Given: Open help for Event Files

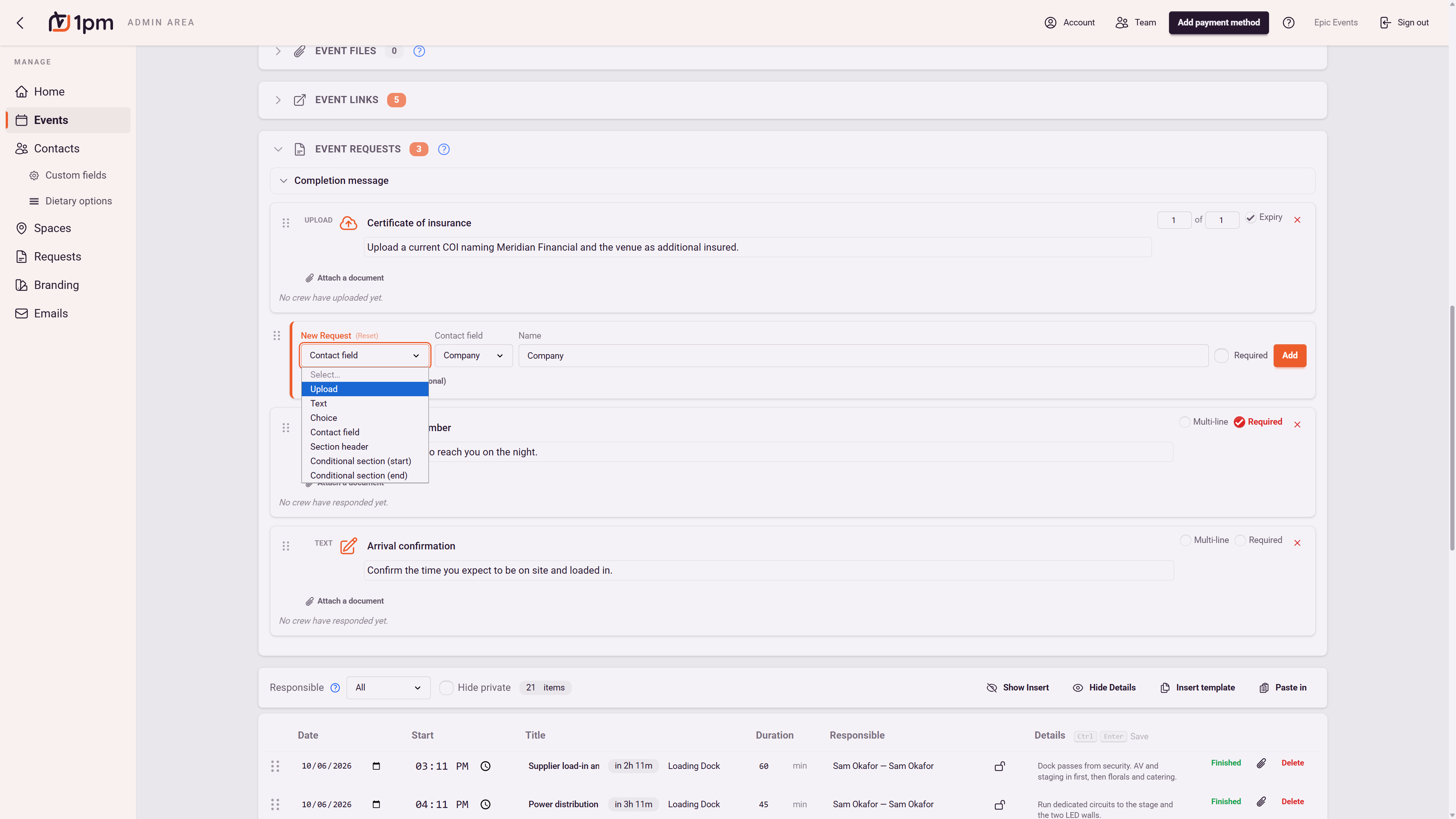Looking at the screenshot, I should [x=419, y=51].
